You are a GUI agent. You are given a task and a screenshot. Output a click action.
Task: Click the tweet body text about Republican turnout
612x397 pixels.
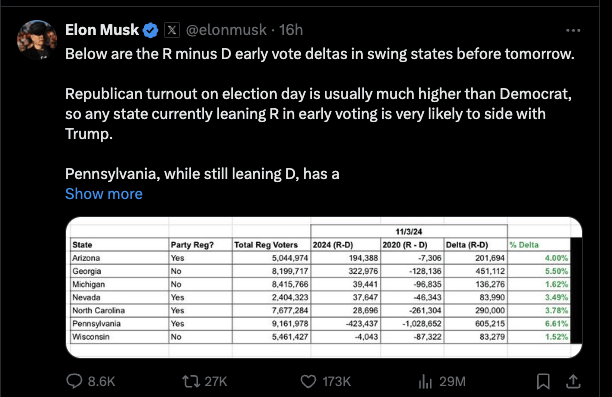(318, 114)
